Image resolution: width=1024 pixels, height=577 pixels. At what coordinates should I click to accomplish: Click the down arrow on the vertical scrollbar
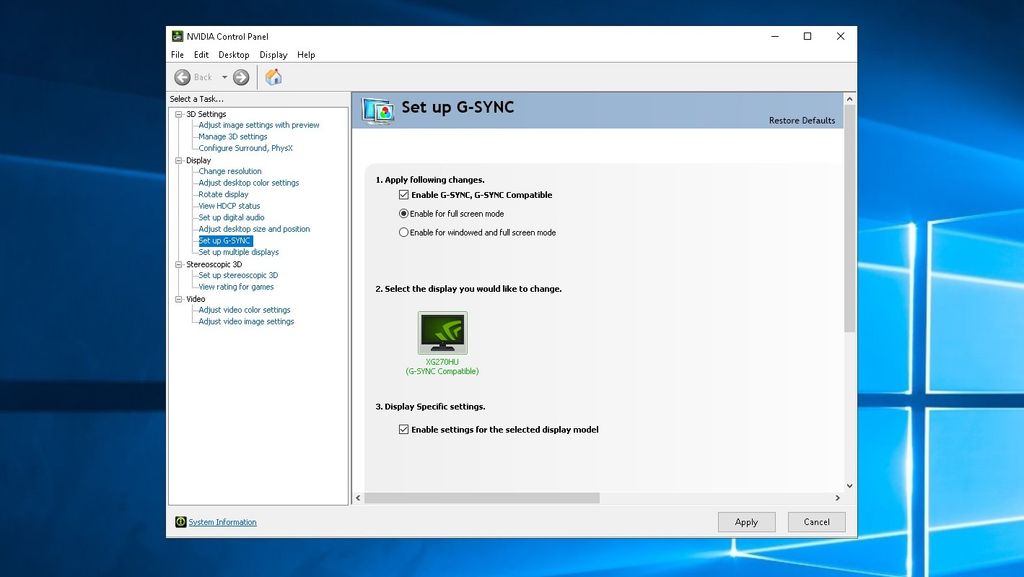point(849,485)
